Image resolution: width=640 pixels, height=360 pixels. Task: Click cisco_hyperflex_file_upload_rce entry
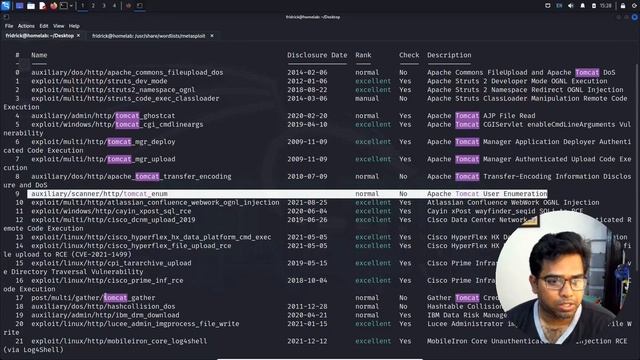tap(131, 246)
